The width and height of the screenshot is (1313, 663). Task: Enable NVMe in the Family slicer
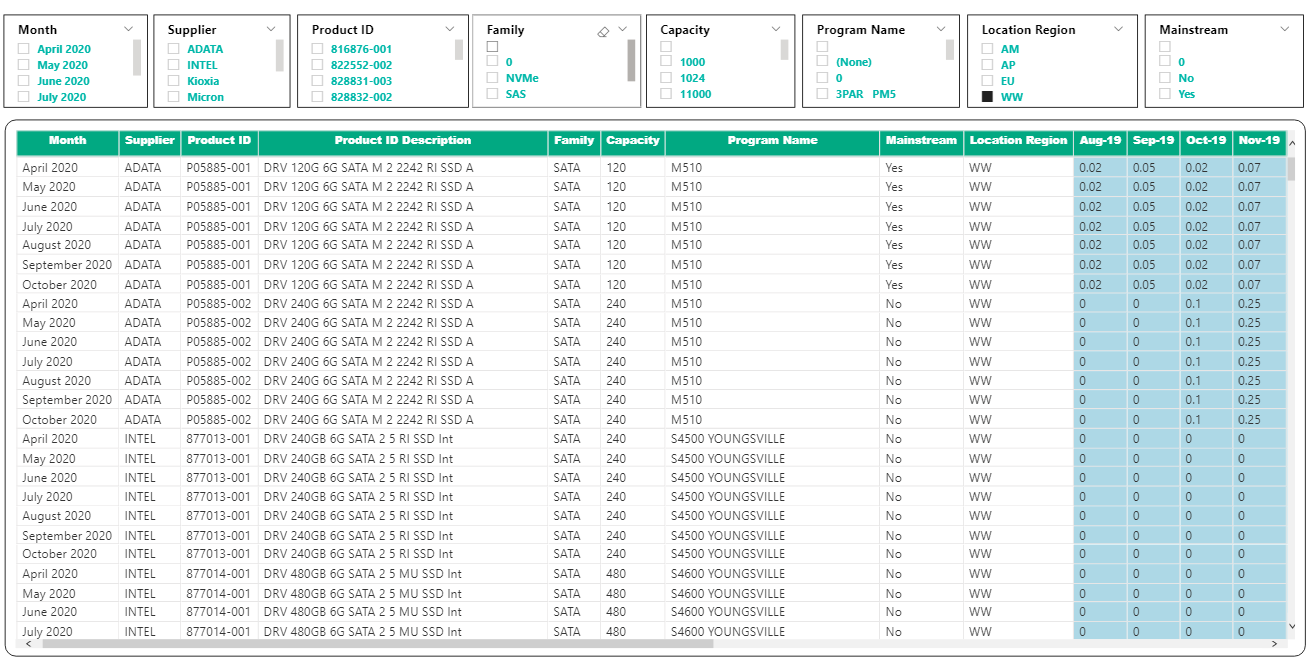point(492,78)
